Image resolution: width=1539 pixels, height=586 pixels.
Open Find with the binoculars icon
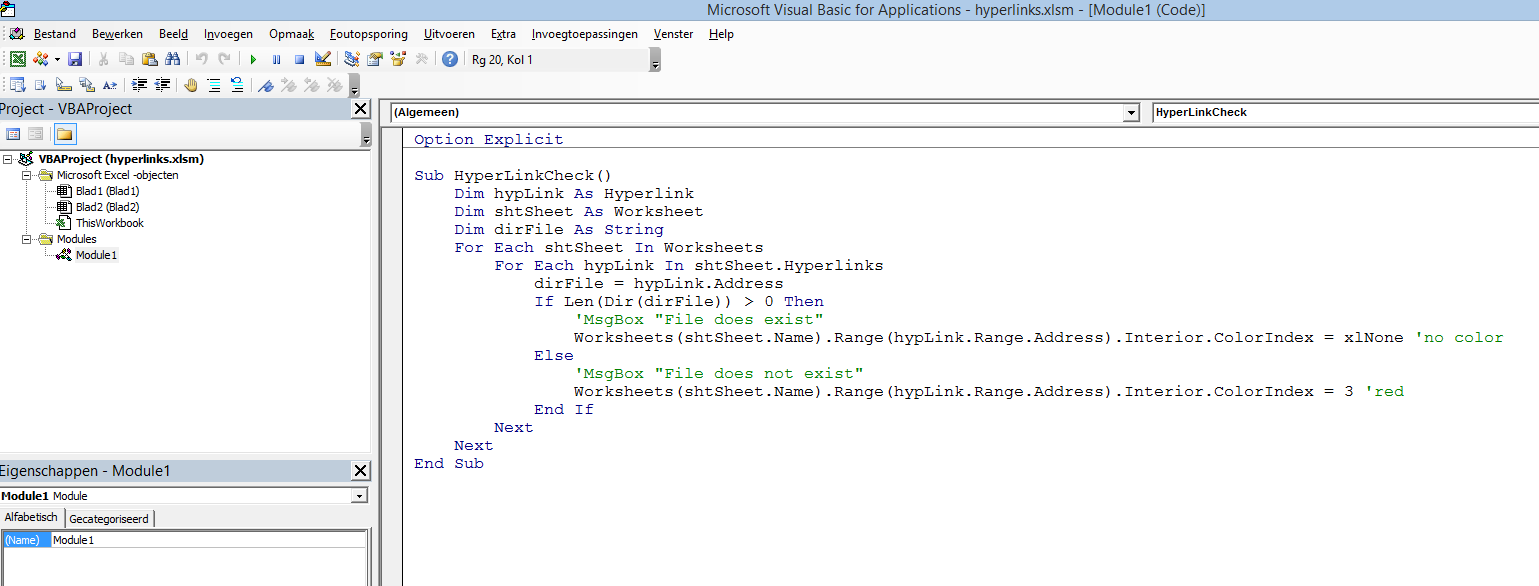coord(172,60)
